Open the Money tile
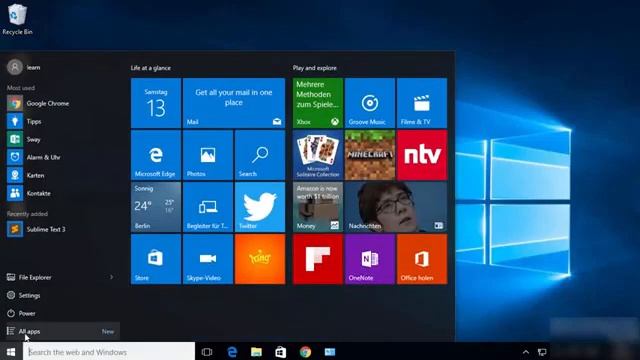640x360 pixels. pos(318,207)
